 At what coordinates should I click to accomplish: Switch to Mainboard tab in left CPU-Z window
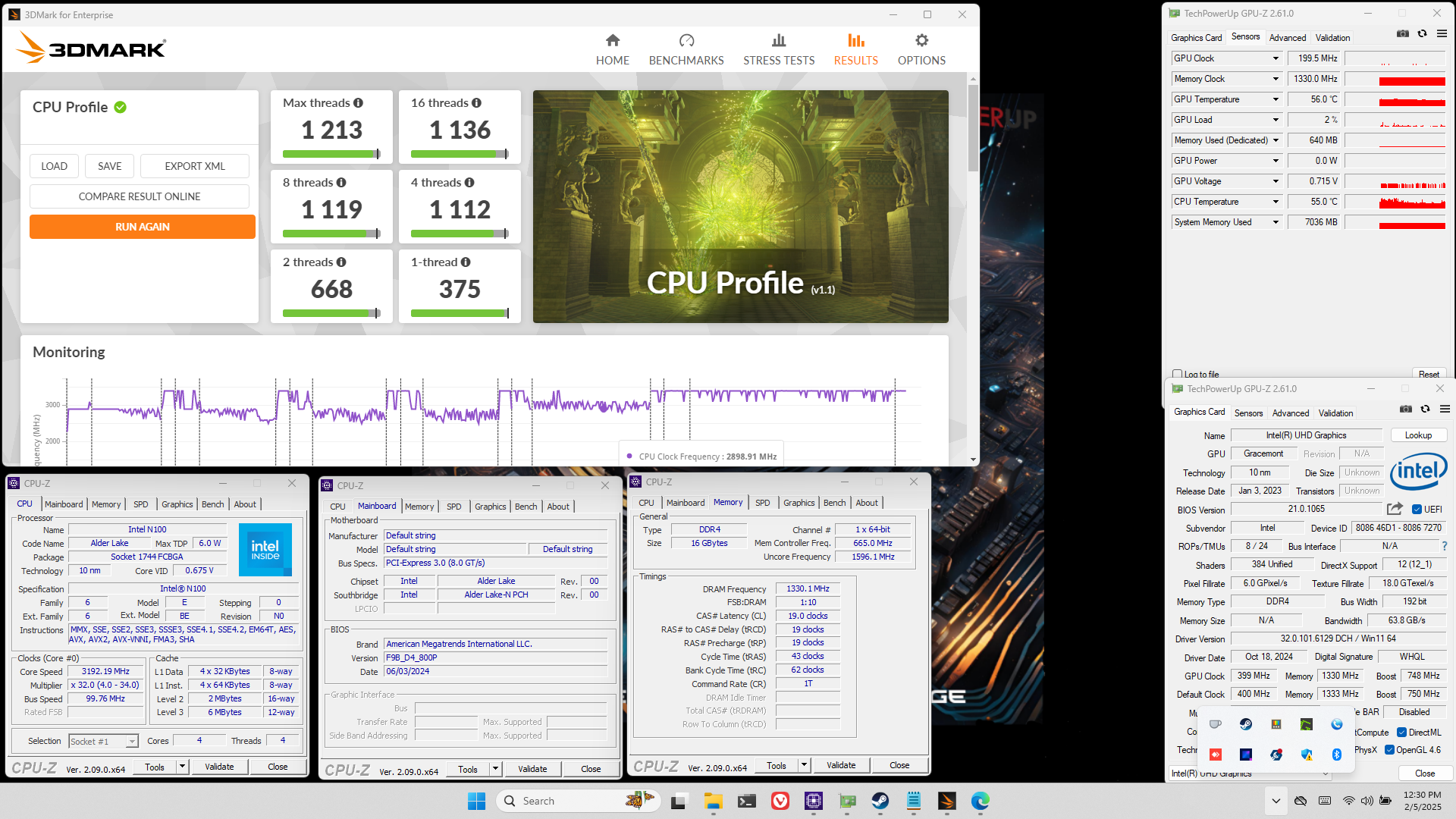coord(64,504)
